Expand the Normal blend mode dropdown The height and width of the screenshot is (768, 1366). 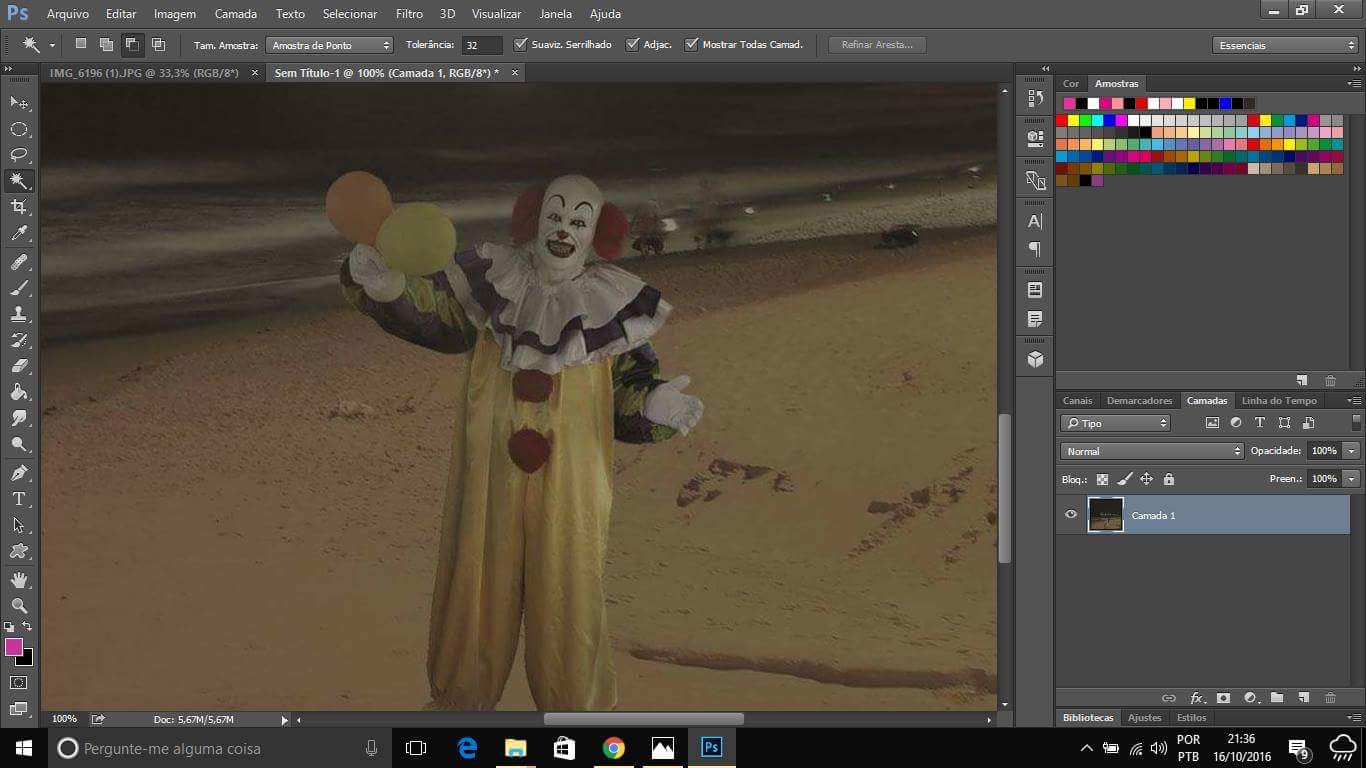point(1152,451)
